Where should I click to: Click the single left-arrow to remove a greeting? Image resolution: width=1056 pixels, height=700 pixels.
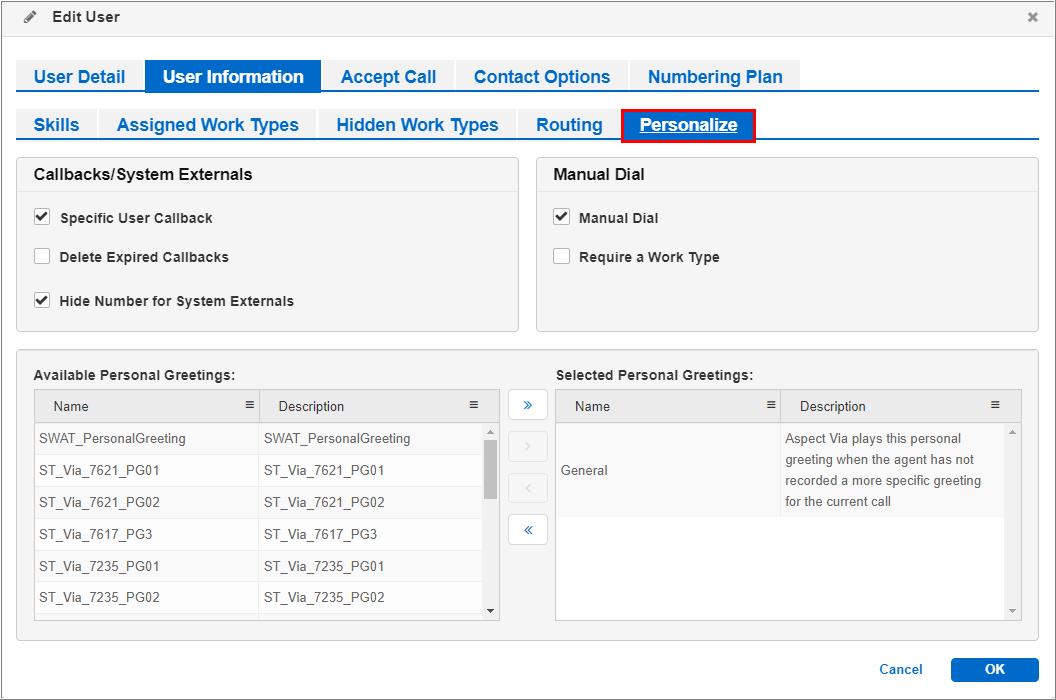pyautogui.click(x=527, y=488)
